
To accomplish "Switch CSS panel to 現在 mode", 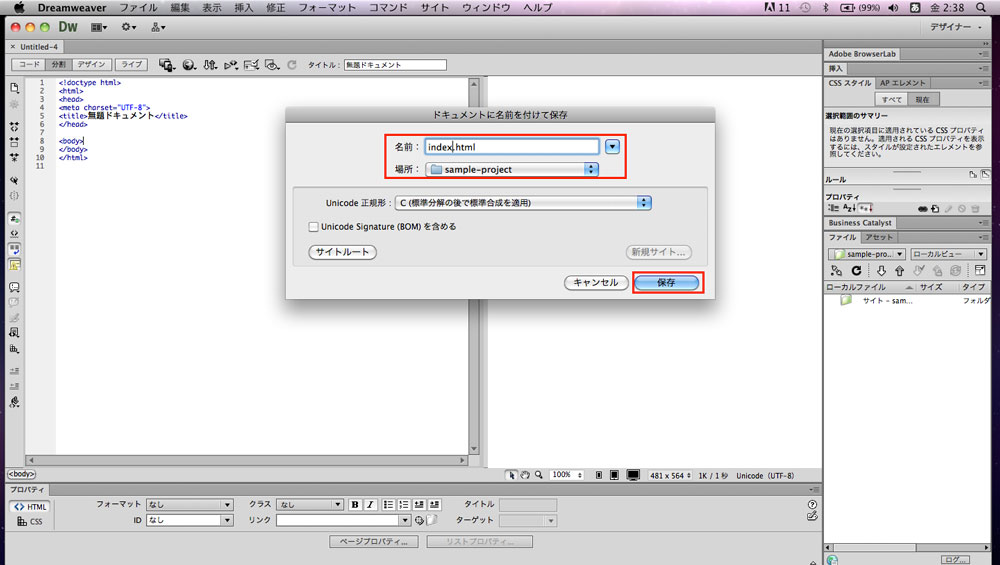I will [922, 99].
